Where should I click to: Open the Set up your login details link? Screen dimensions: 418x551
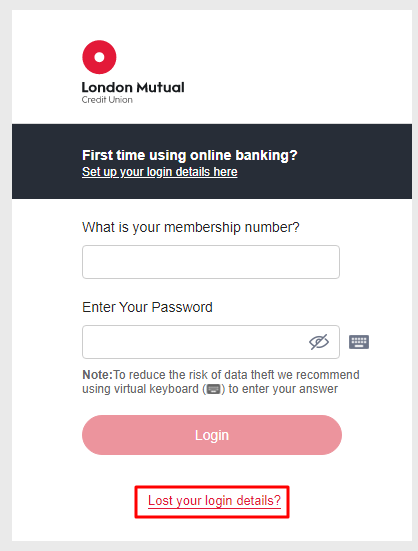(x=159, y=172)
